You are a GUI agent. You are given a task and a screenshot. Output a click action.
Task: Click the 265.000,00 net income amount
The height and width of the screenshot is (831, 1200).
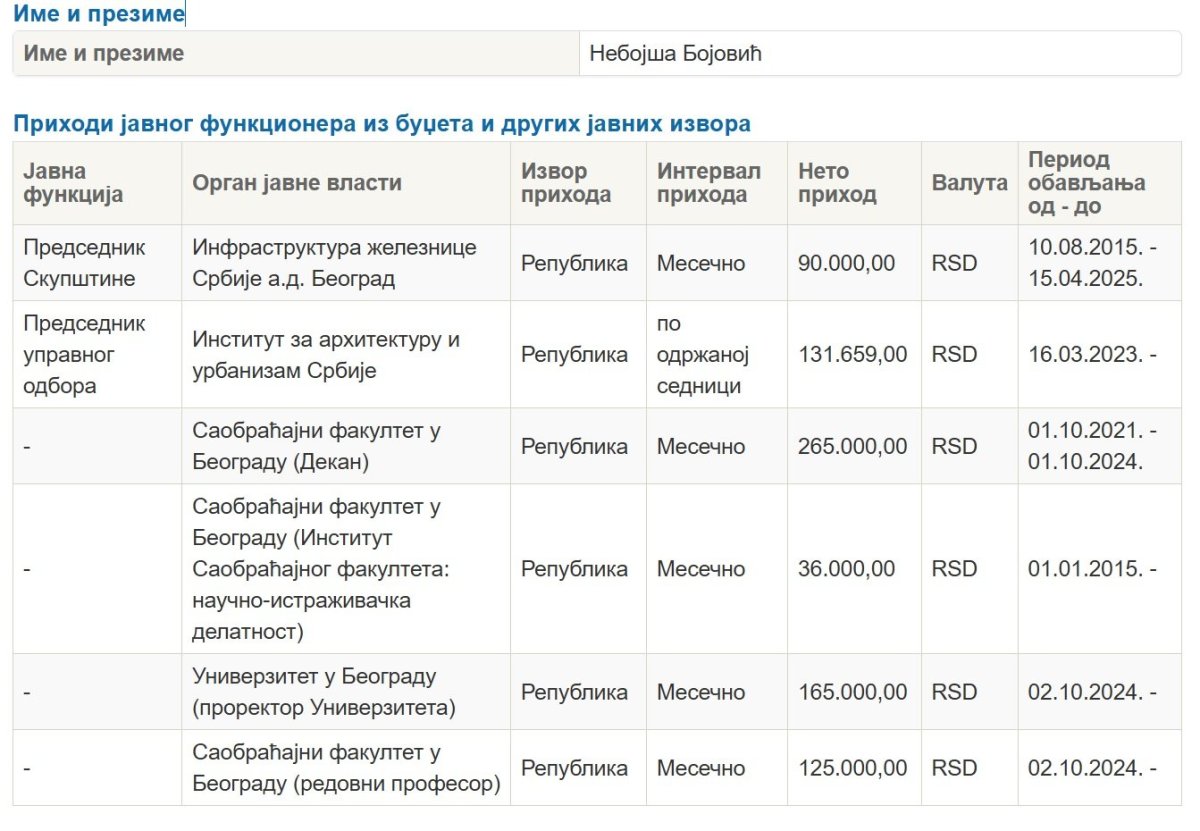click(x=852, y=446)
